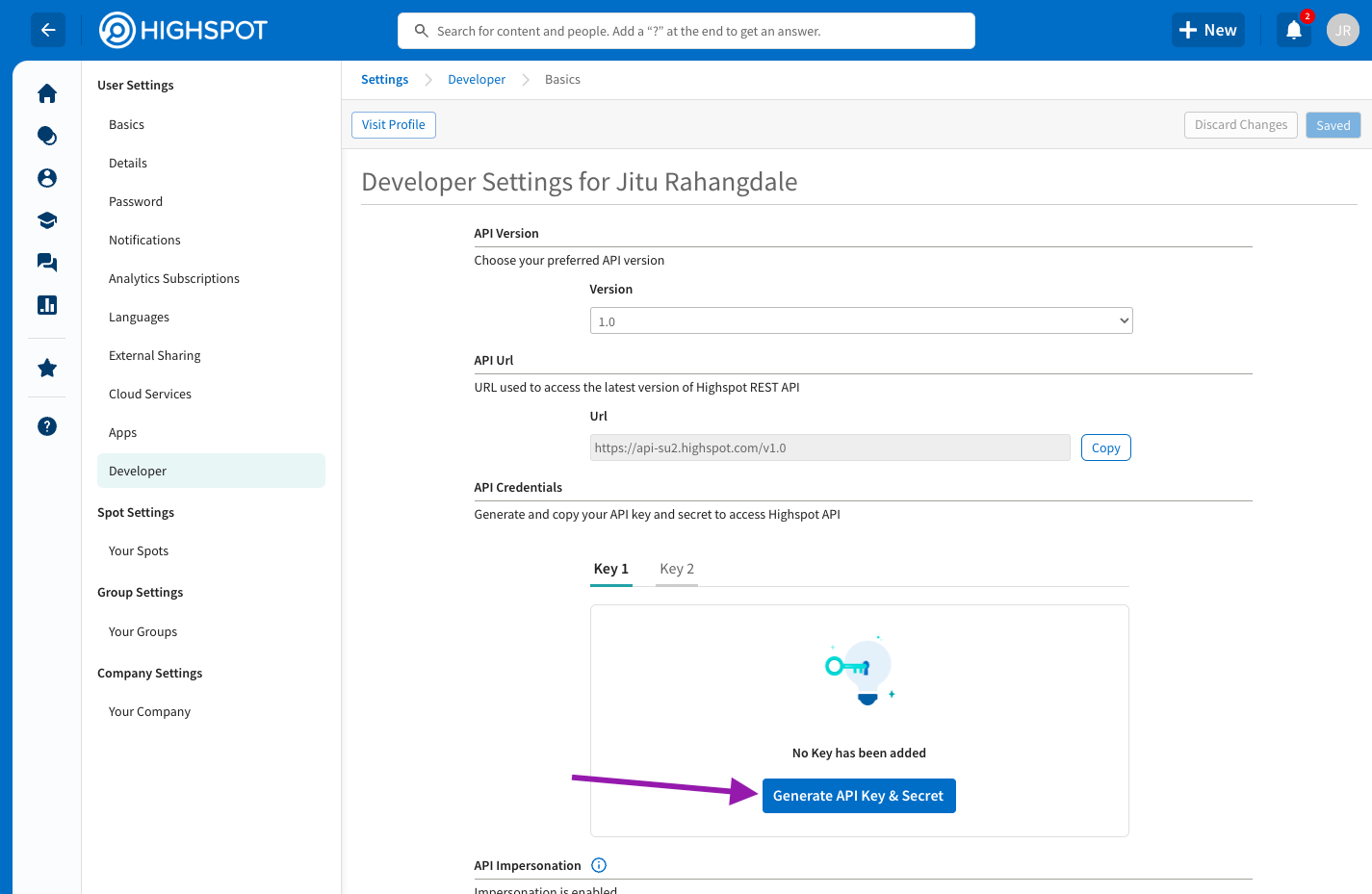Screen dimensions: 1372x894
Task: Click the API Impersonation info icon
Action: point(599,865)
